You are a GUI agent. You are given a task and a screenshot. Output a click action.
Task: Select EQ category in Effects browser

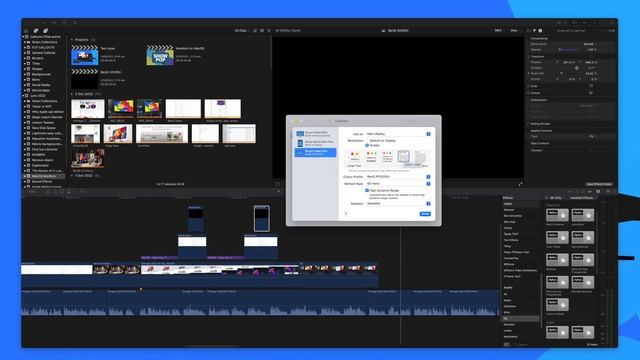[520, 318]
